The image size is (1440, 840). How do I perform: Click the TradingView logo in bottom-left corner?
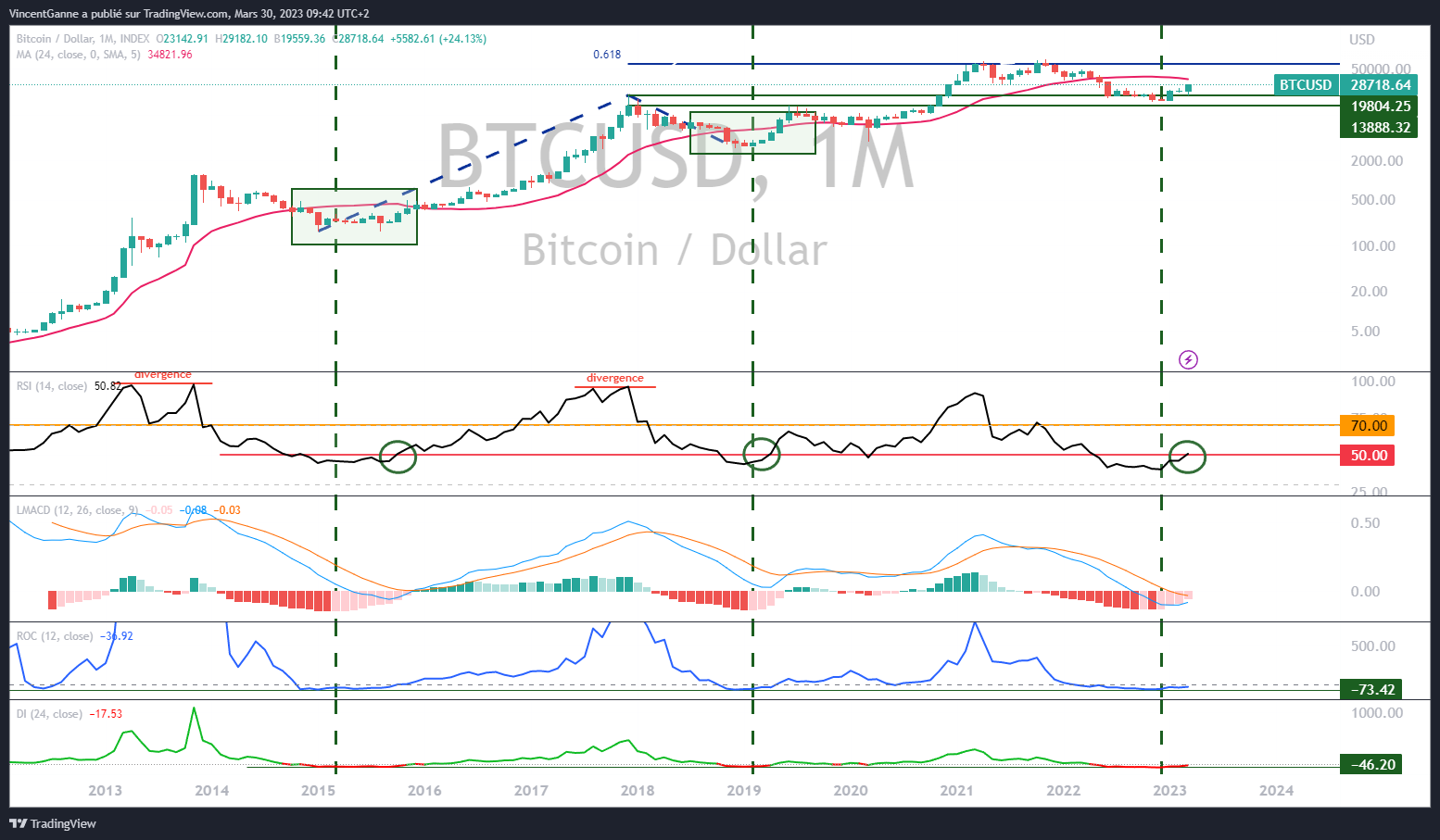click(53, 823)
